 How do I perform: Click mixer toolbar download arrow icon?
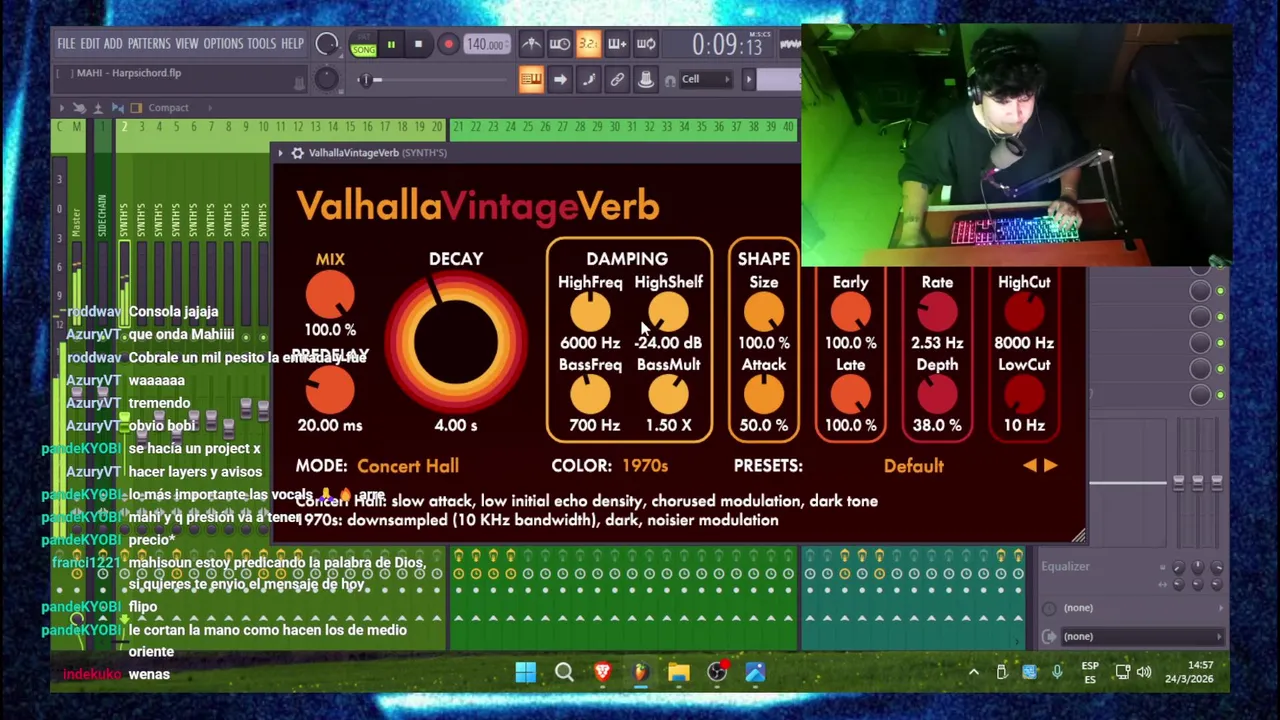point(98,107)
